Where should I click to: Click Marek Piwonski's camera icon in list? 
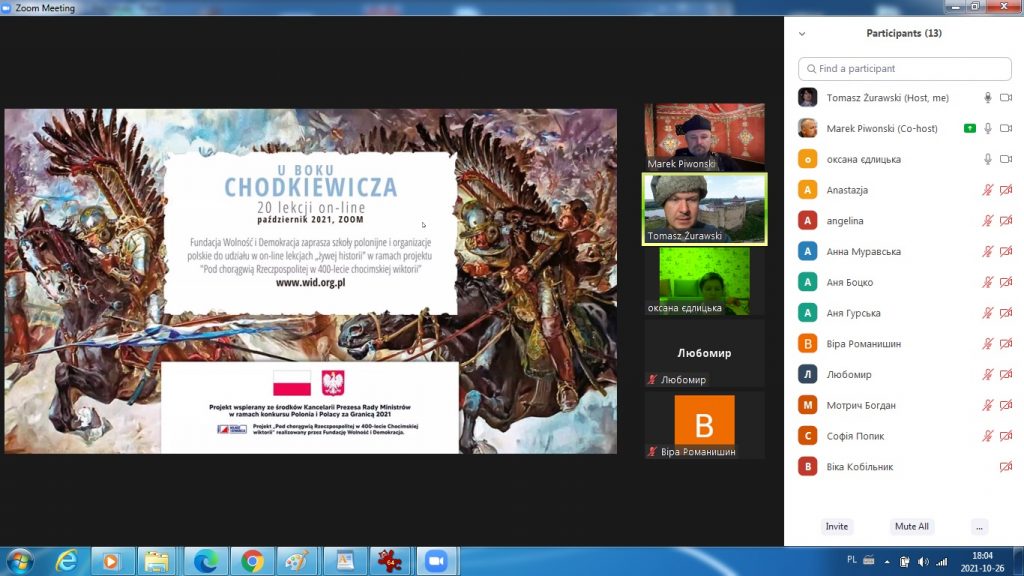point(1006,129)
